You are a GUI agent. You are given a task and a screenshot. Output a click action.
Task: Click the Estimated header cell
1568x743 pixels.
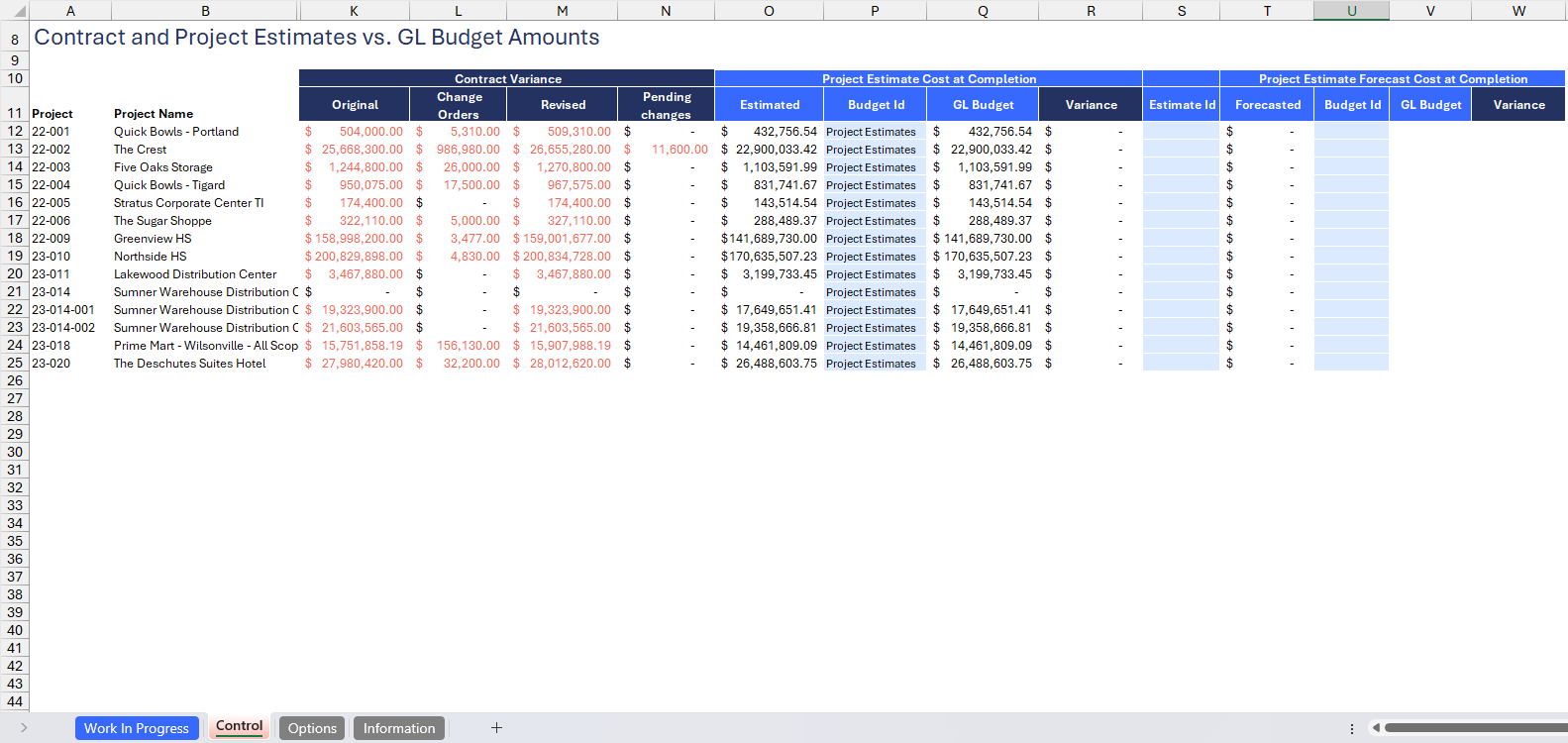(x=770, y=104)
